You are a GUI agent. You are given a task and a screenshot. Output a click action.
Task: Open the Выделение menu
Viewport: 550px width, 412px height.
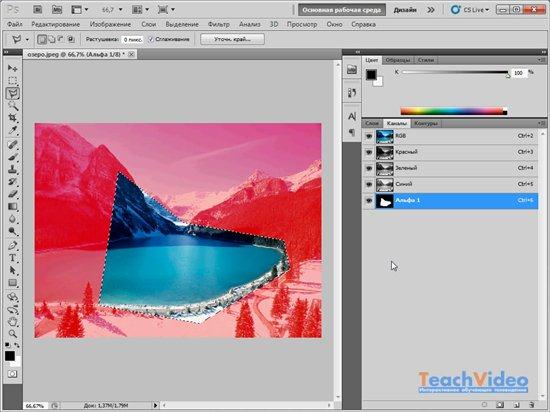182,25
